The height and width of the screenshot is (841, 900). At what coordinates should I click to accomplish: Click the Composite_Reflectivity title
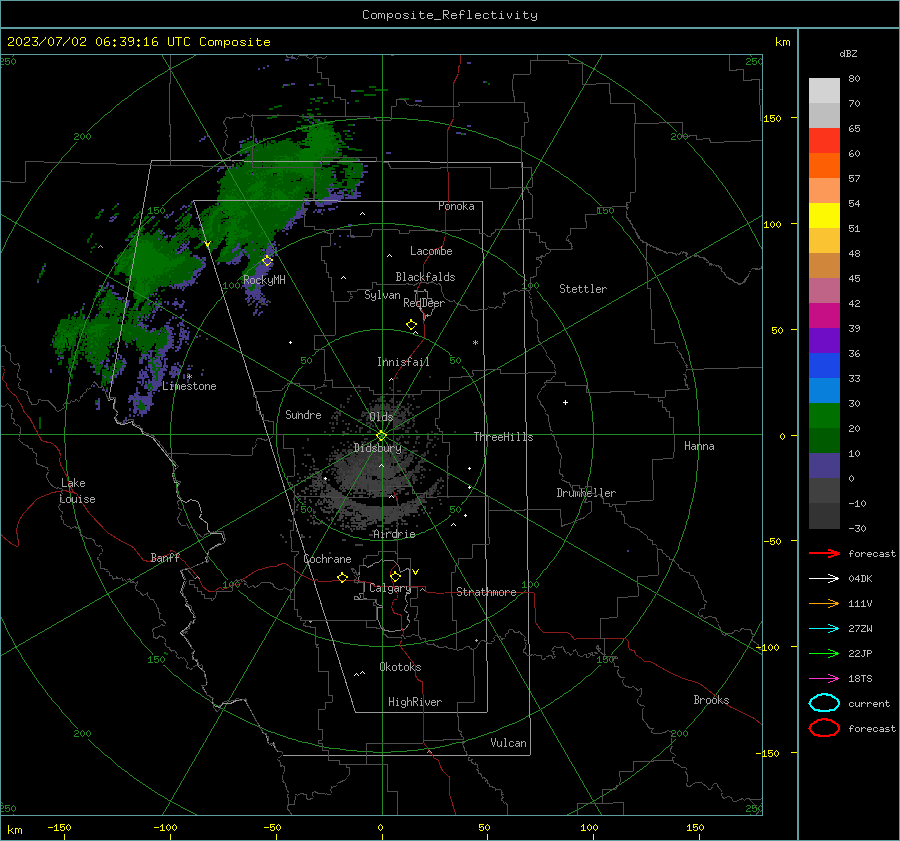coord(449,15)
